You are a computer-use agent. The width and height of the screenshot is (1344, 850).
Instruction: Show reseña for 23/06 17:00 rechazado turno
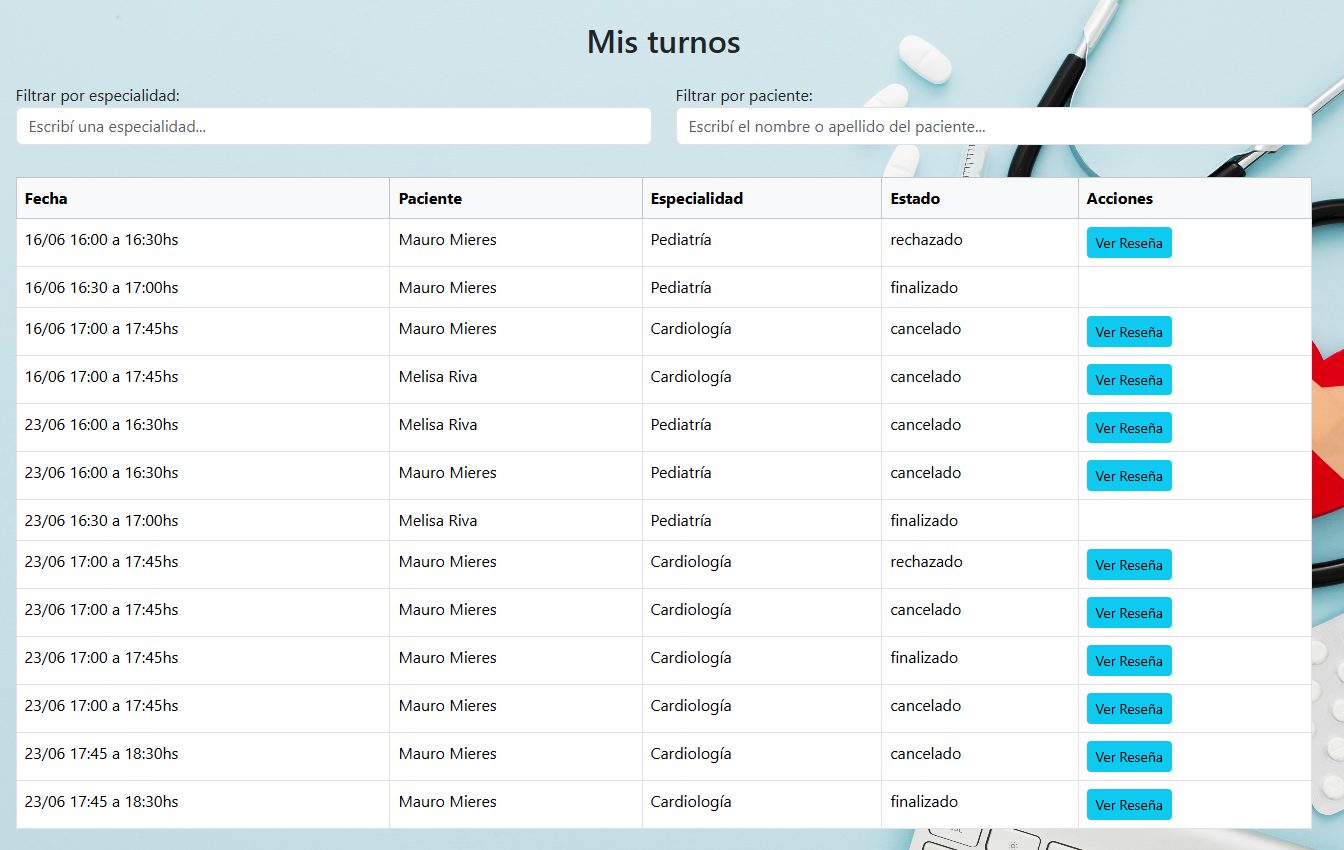[1129, 565]
